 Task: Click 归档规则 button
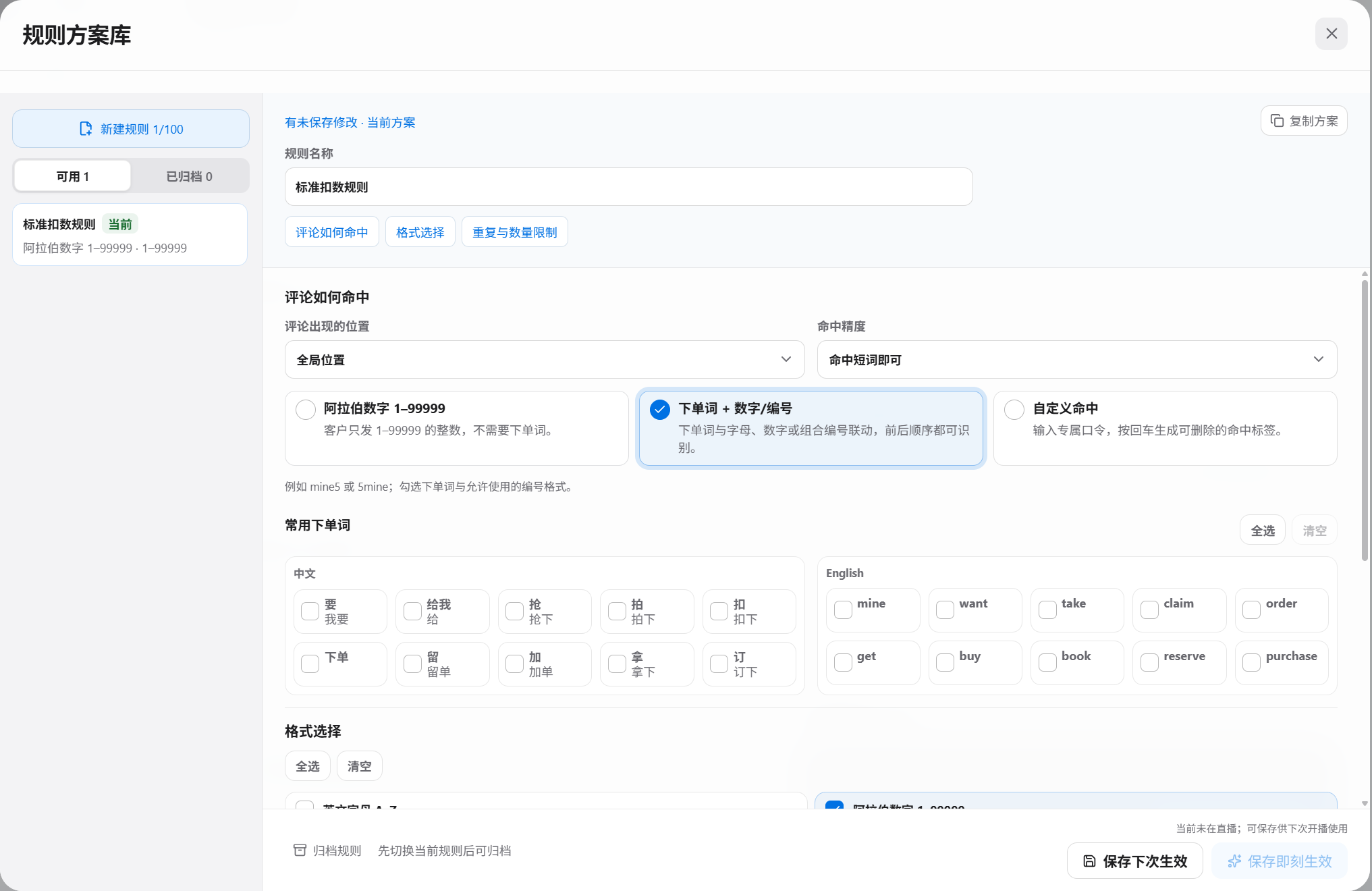[x=327, y=850]
